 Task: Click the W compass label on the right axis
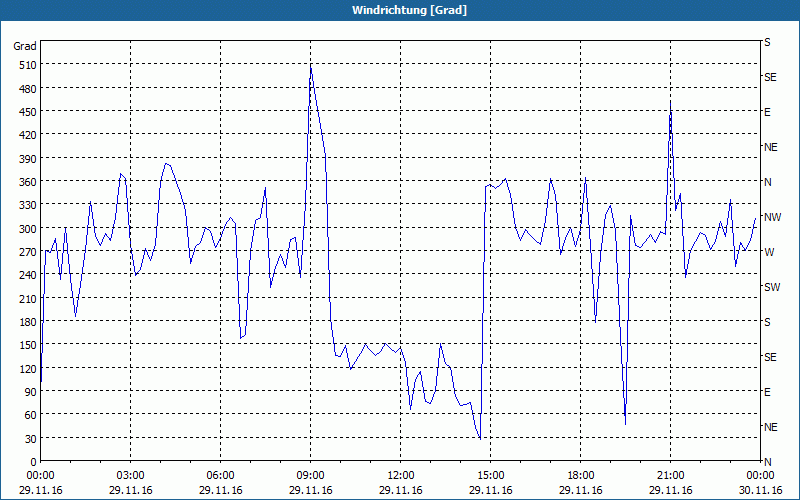[x=769, y=252]
